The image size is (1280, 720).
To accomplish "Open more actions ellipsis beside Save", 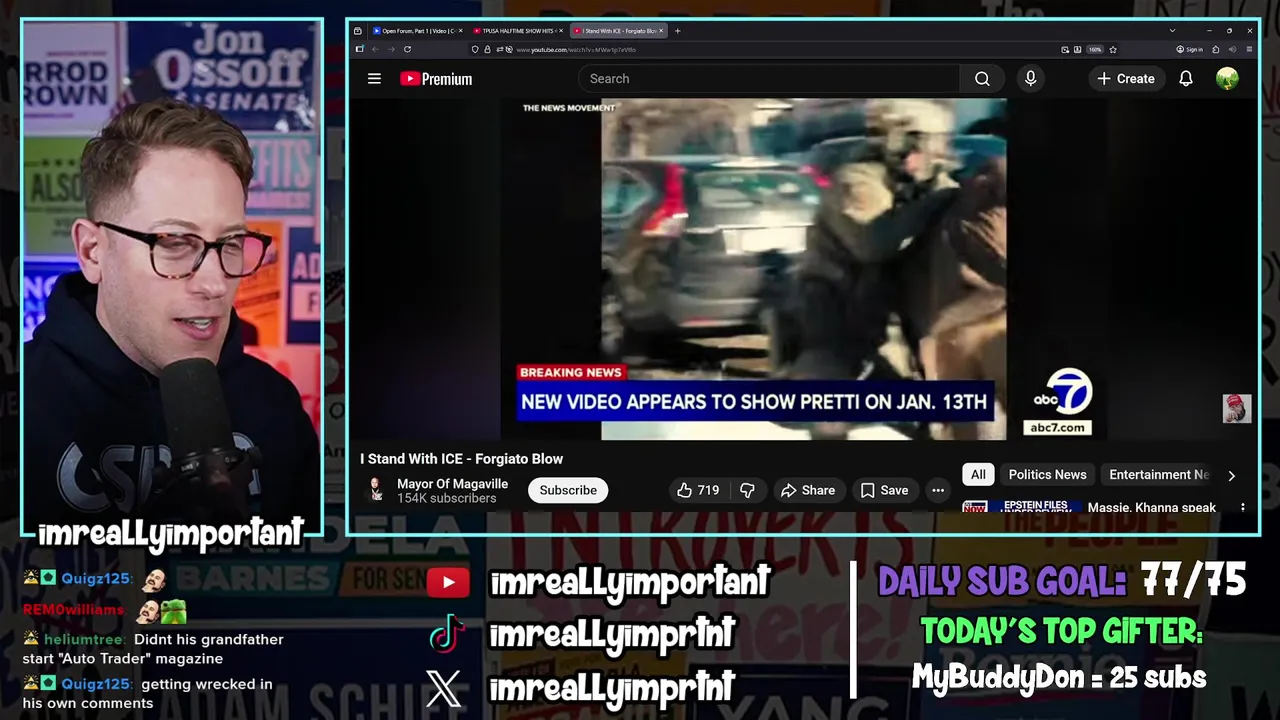I will (938, 490).
